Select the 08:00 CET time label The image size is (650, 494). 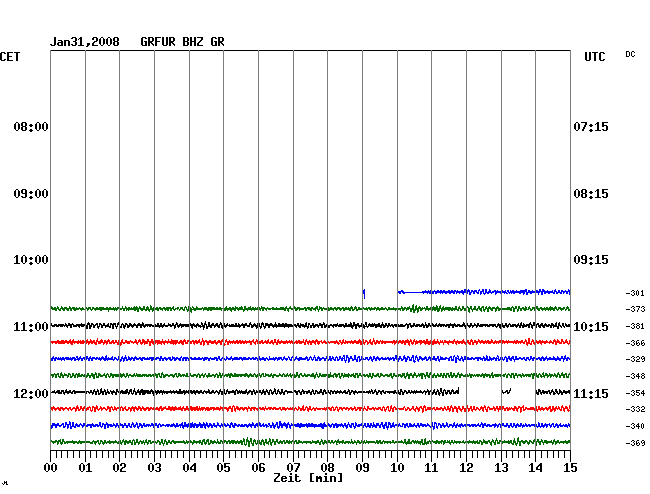coord(31,126)
